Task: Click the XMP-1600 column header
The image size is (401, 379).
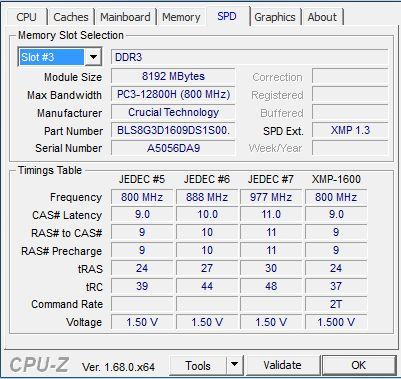Action: click(x=336, y=179)
